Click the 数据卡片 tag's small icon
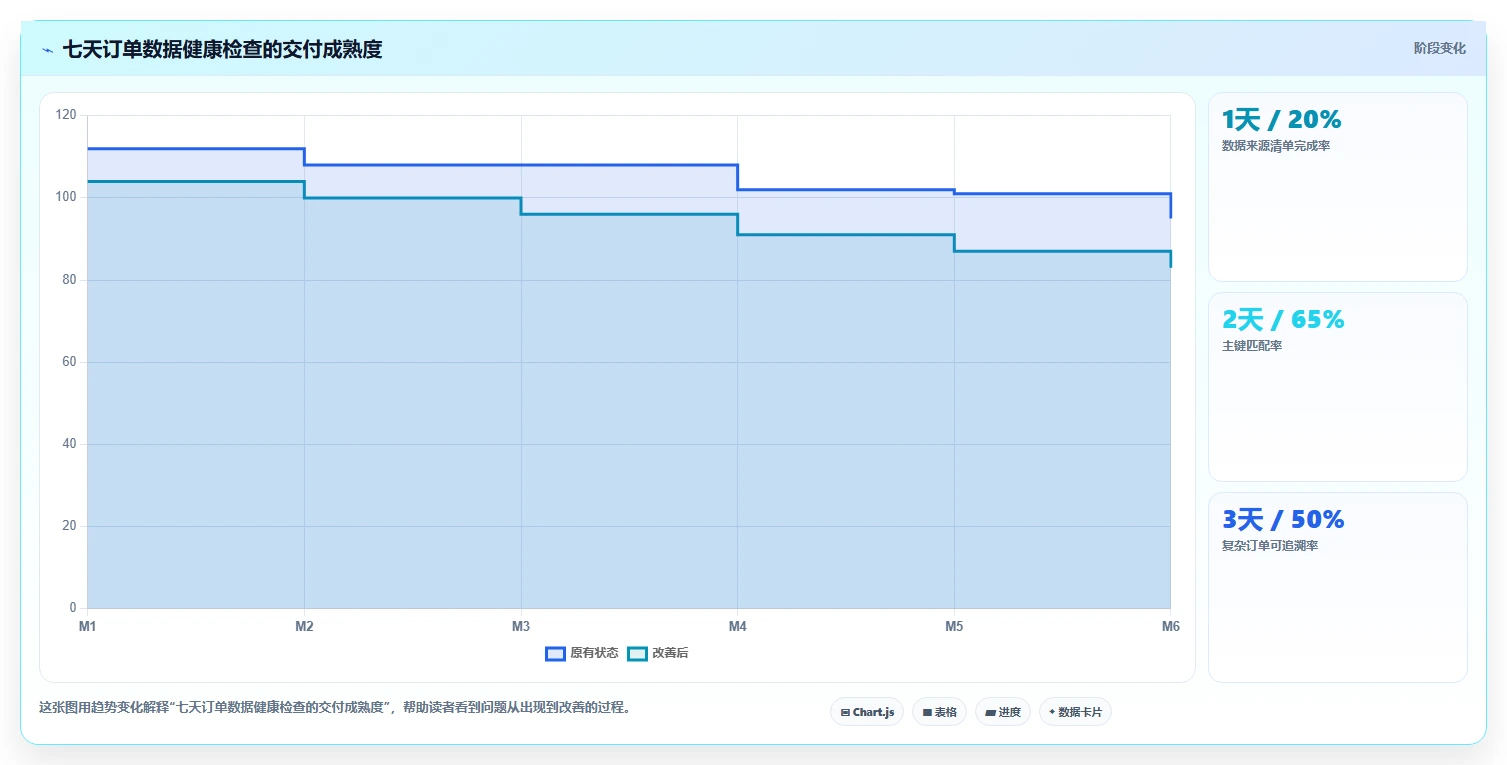 (1052, 713)
